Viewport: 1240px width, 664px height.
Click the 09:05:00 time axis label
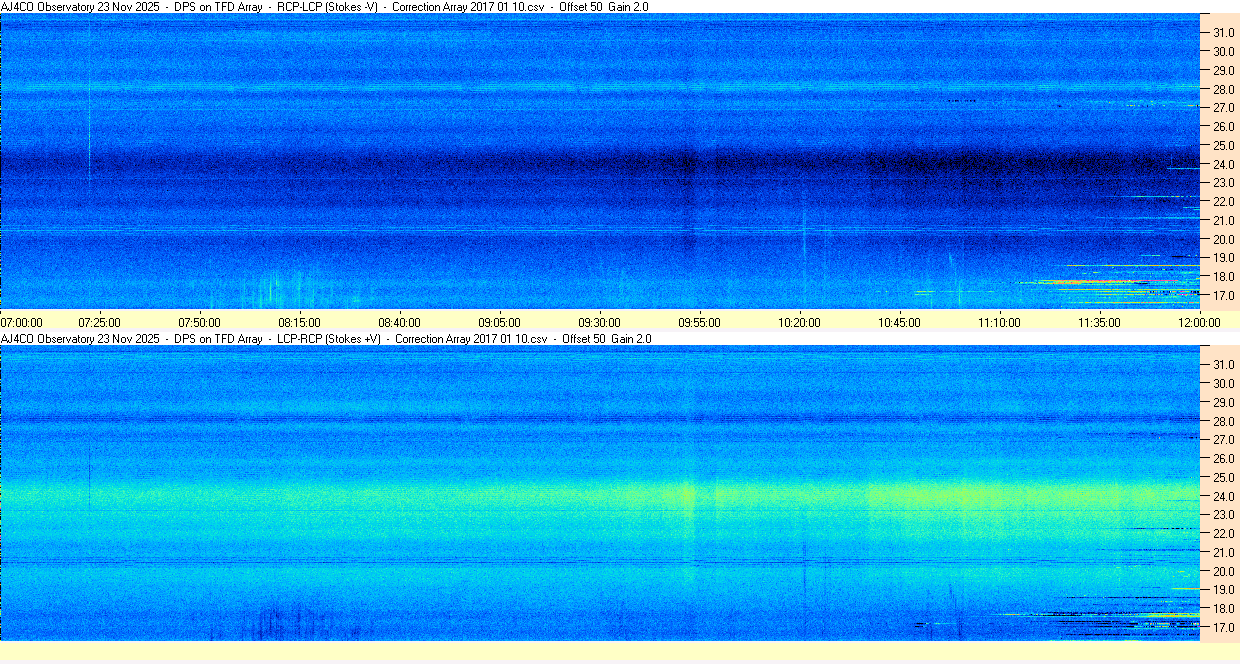point(499,322)
